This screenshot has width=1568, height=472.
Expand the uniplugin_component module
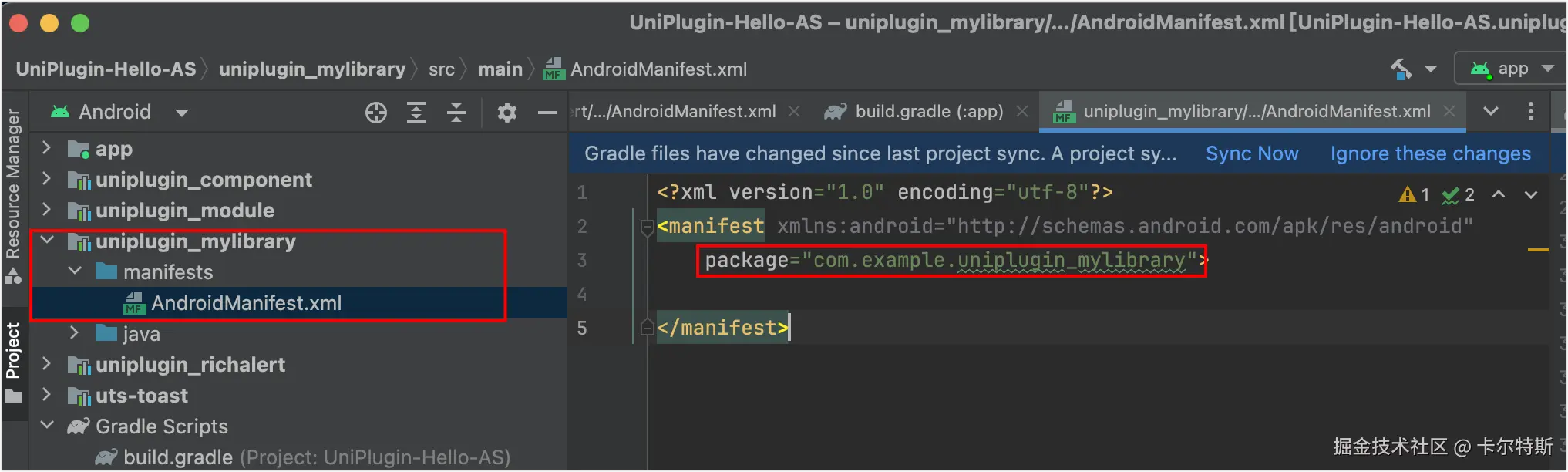coord(47,180)
